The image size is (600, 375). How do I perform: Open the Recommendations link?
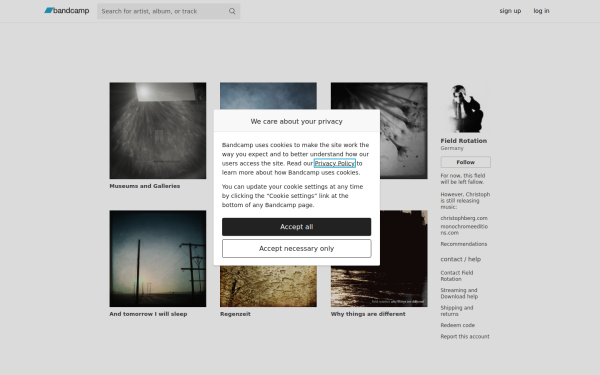click(463, 244)
